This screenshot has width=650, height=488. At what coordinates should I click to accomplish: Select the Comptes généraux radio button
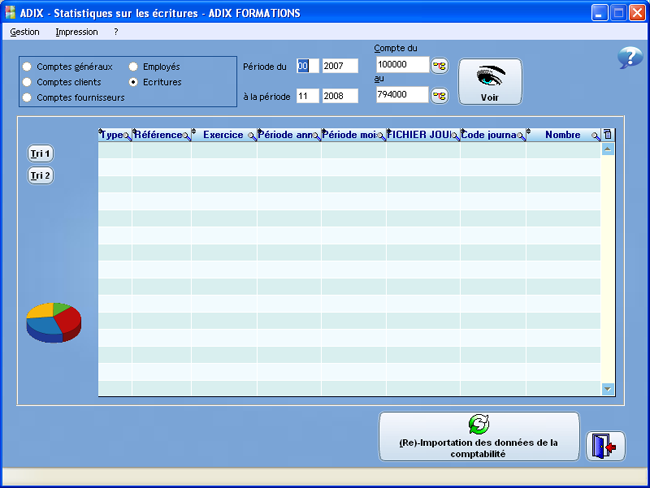(27, 66)
